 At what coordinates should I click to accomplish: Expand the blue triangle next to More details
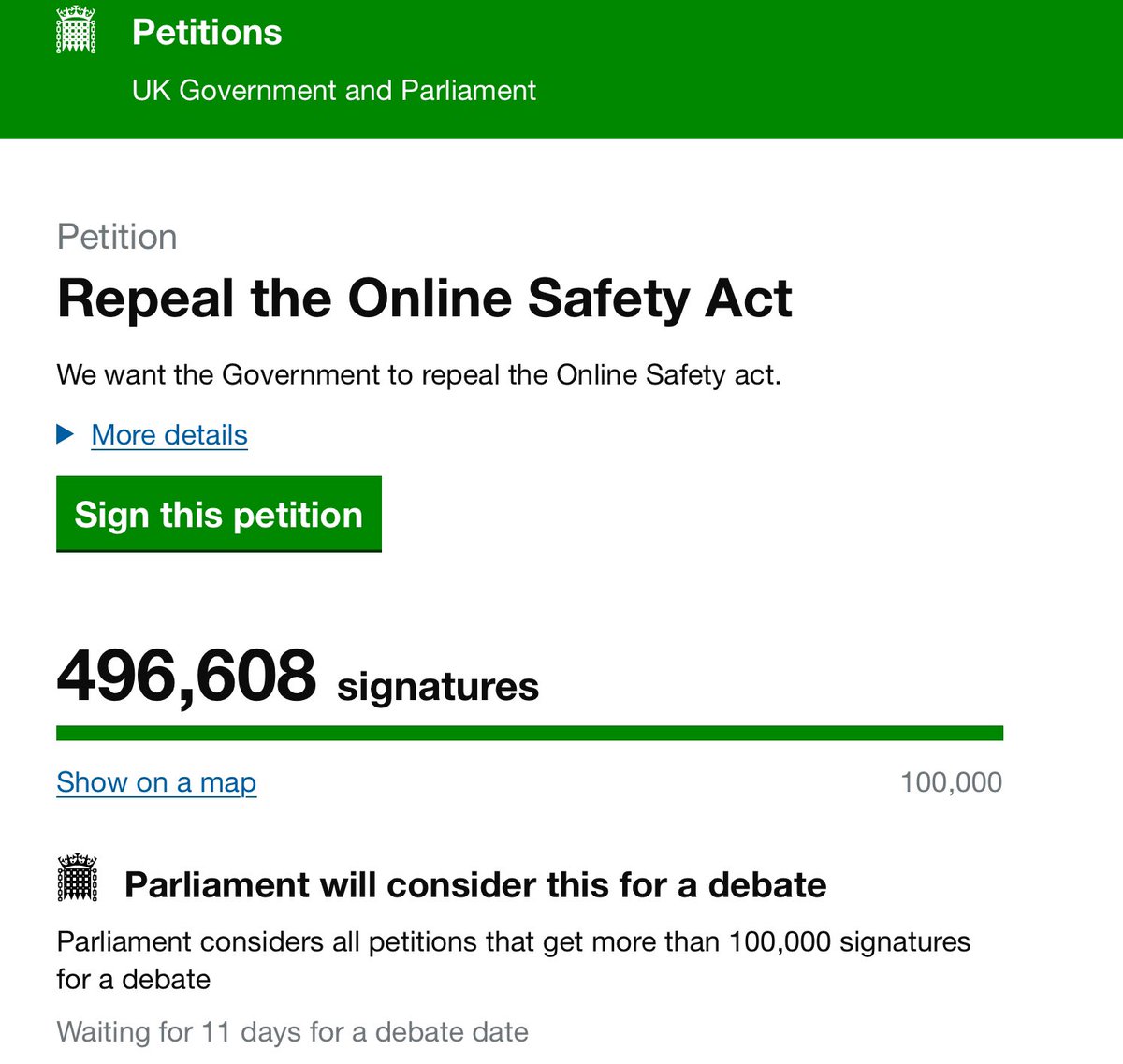click(x=65, y=434)
